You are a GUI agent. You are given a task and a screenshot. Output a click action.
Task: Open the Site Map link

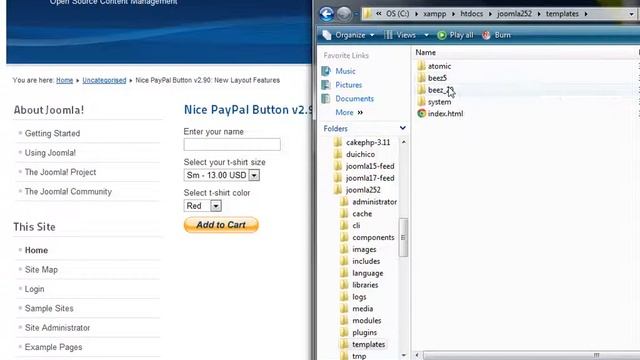pyautogui.click(x=41, y=269)
